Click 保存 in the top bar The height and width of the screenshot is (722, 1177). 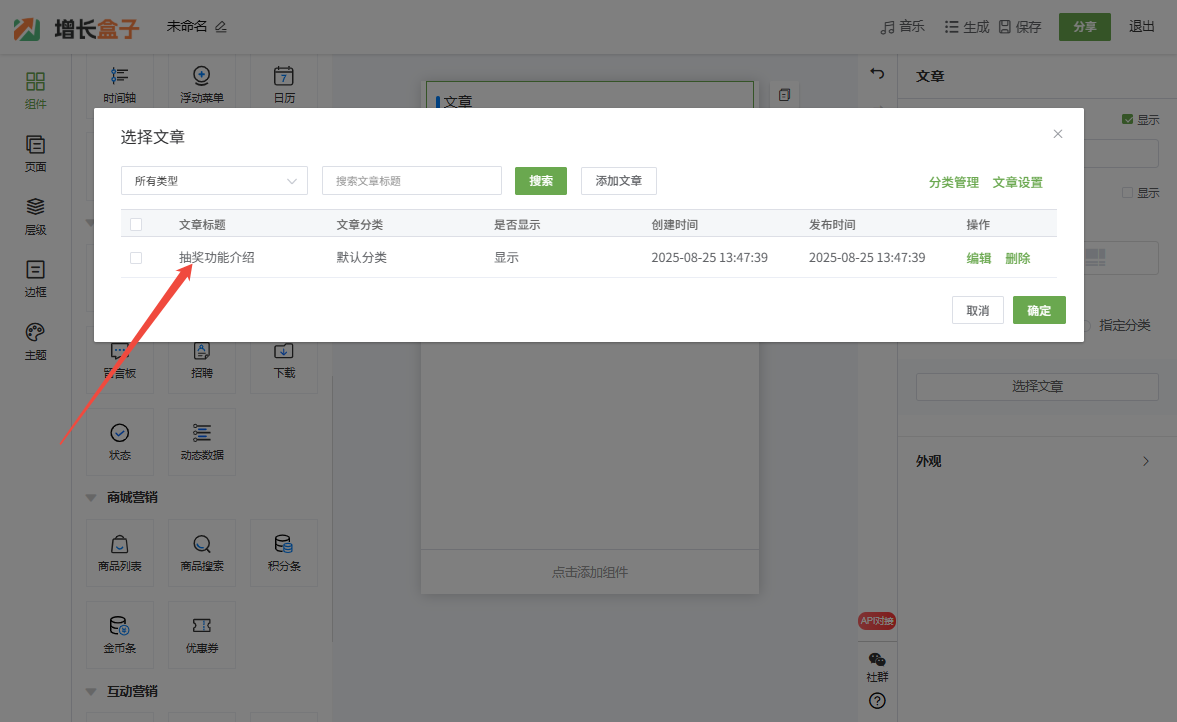tap(1019, 27)
